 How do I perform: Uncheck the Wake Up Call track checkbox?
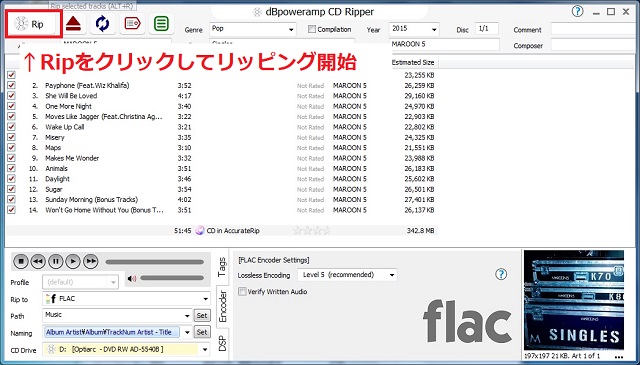pos(11,127)
